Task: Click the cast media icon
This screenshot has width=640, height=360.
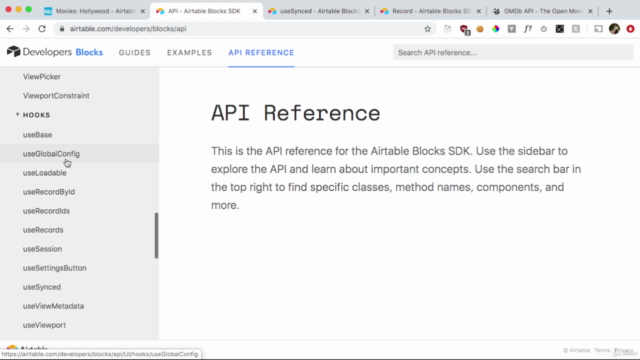Action: pyautogui.click(x=598, y=29)
